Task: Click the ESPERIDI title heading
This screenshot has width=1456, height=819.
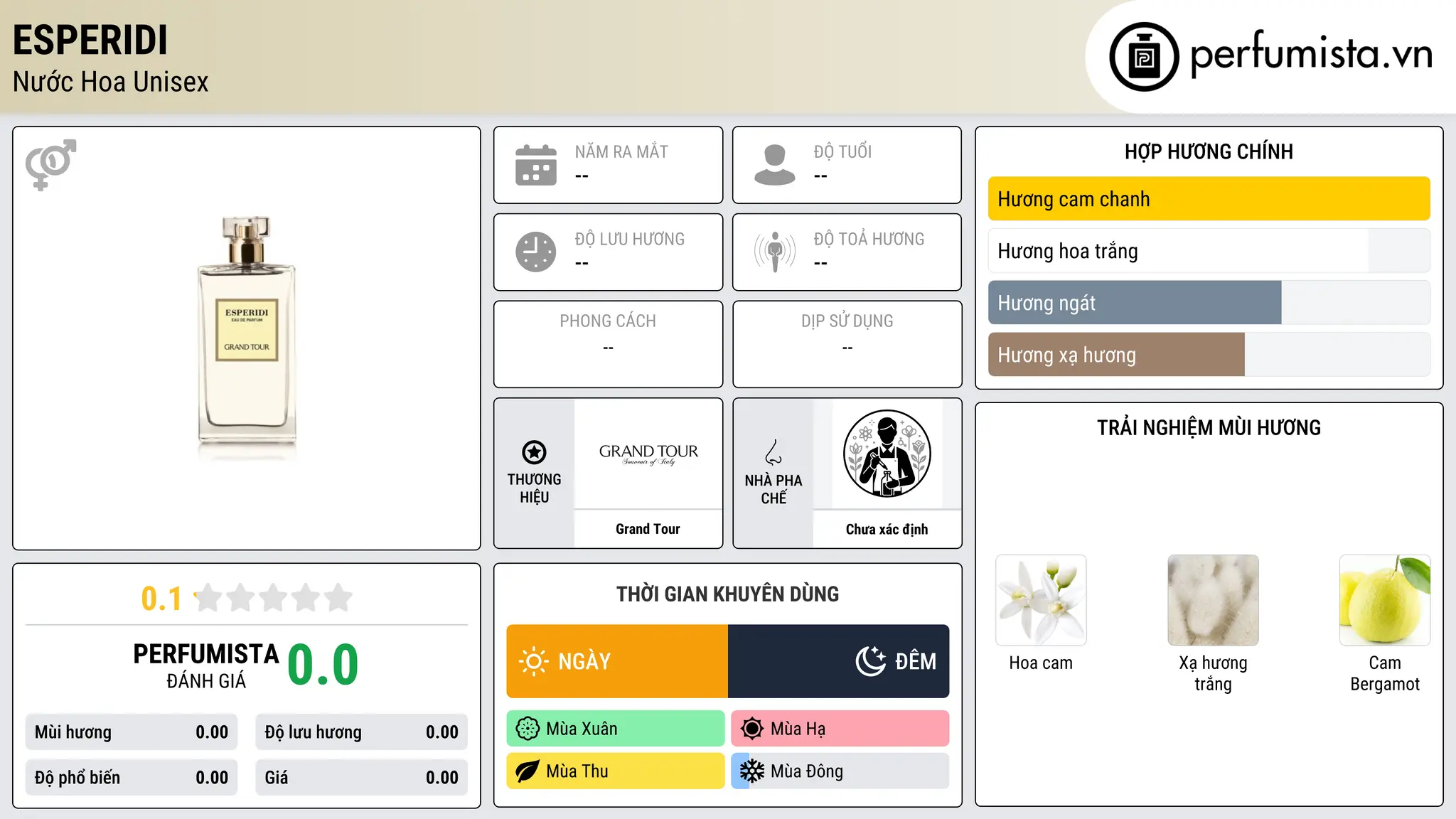Action: point(90,40)
